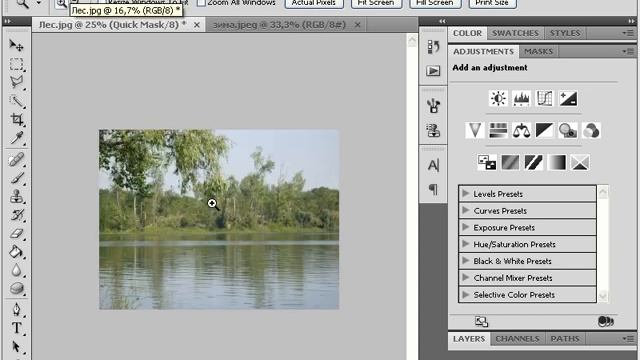Open the Character panel from the dock

click(x=433, y=165)
